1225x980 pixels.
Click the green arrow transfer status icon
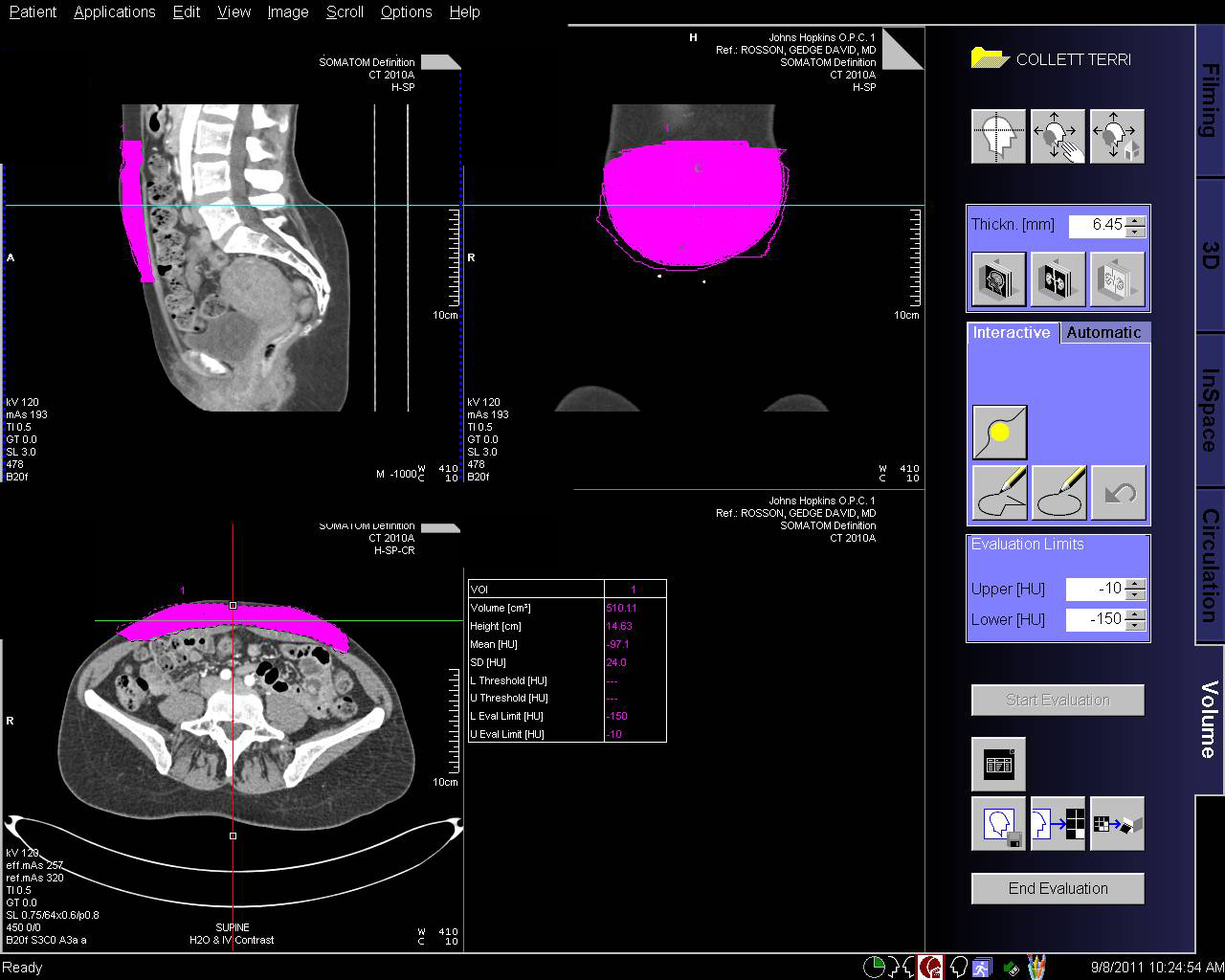(x=1011, y=967)
